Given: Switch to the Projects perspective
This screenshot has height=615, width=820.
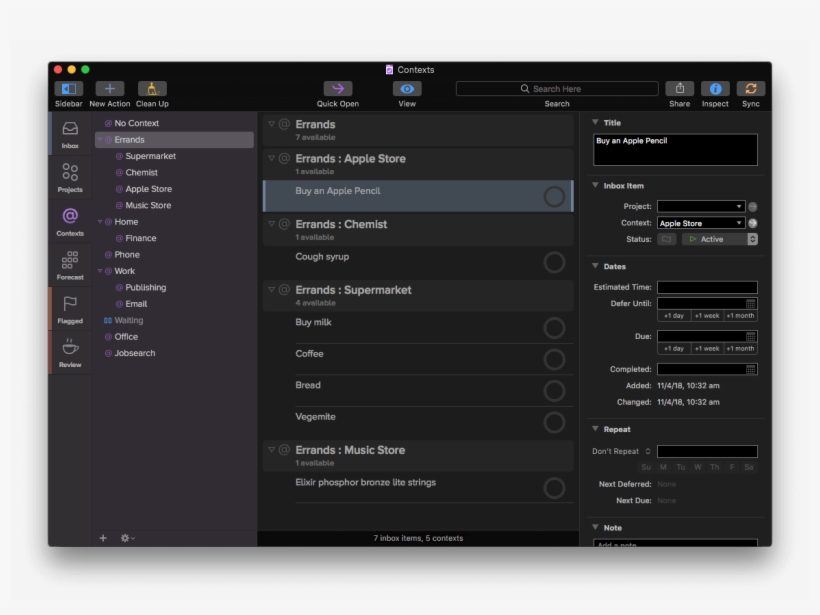Looking at the screenshot, I should point(70,178).
